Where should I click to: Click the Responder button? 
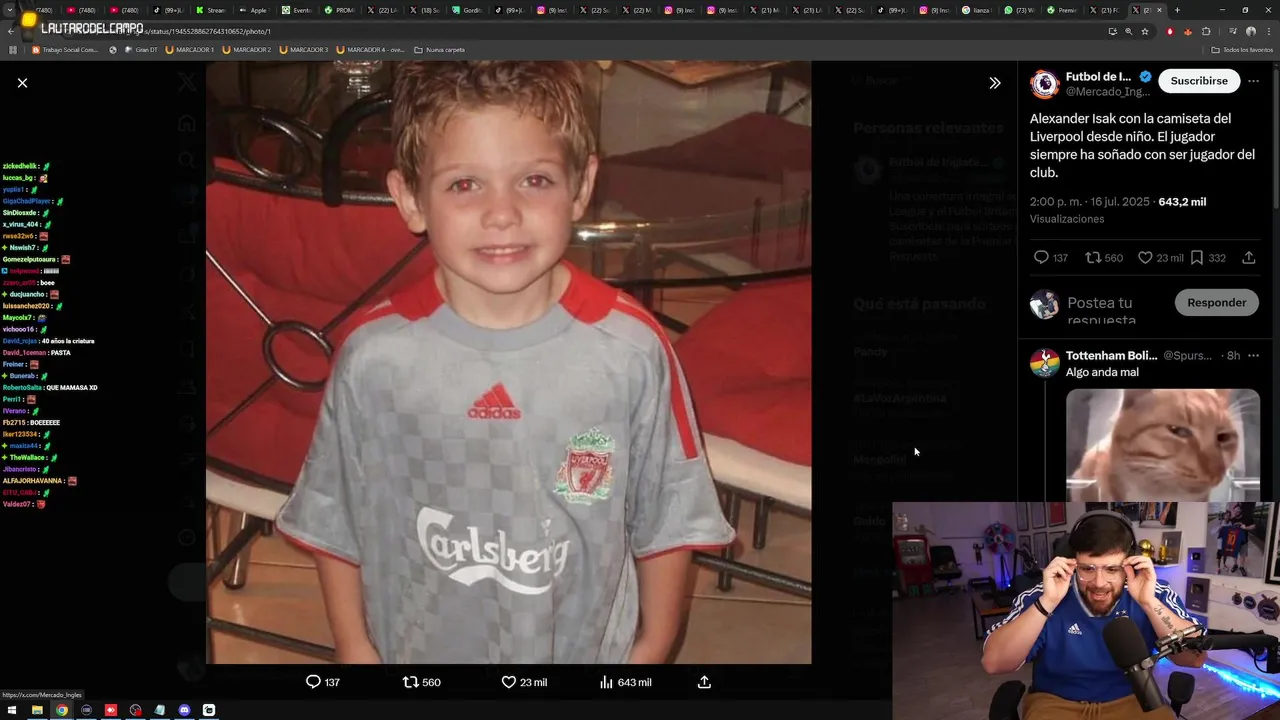[1216, 302]
